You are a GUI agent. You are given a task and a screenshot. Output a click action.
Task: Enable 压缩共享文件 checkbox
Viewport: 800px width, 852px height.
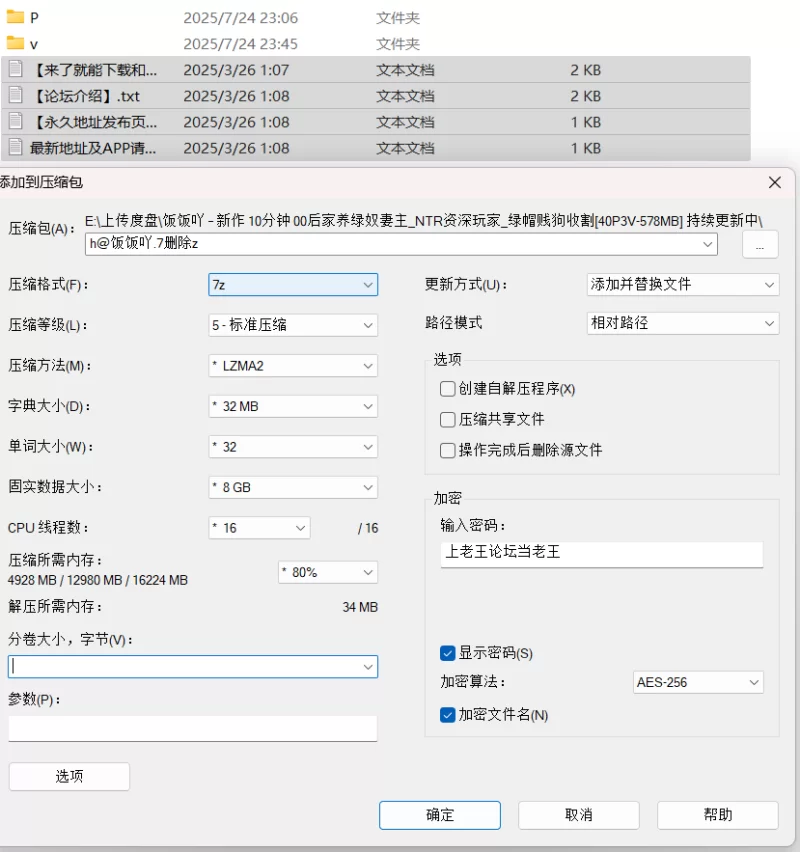tap(447, 419)
